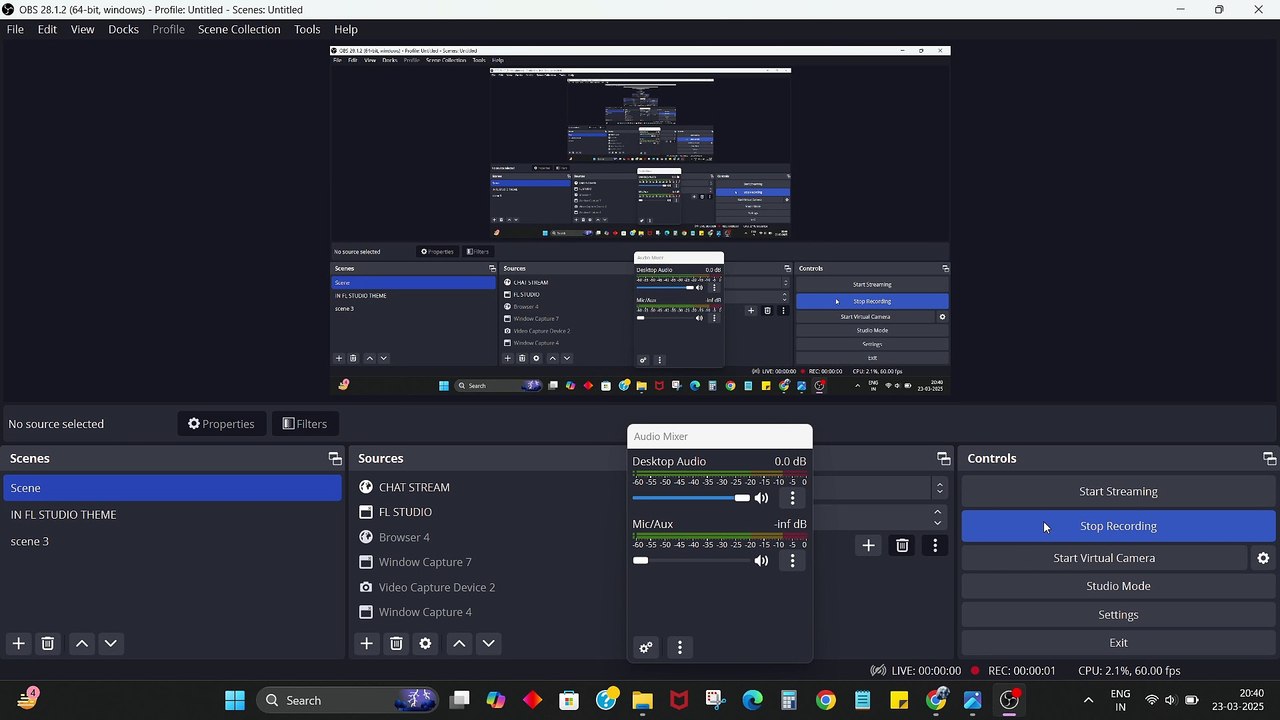The width and height of the screenshot is (1280, 720).
Task: Show hidden system tray icons chevron
Action: pyautogui.click(x=1088, y=700)
